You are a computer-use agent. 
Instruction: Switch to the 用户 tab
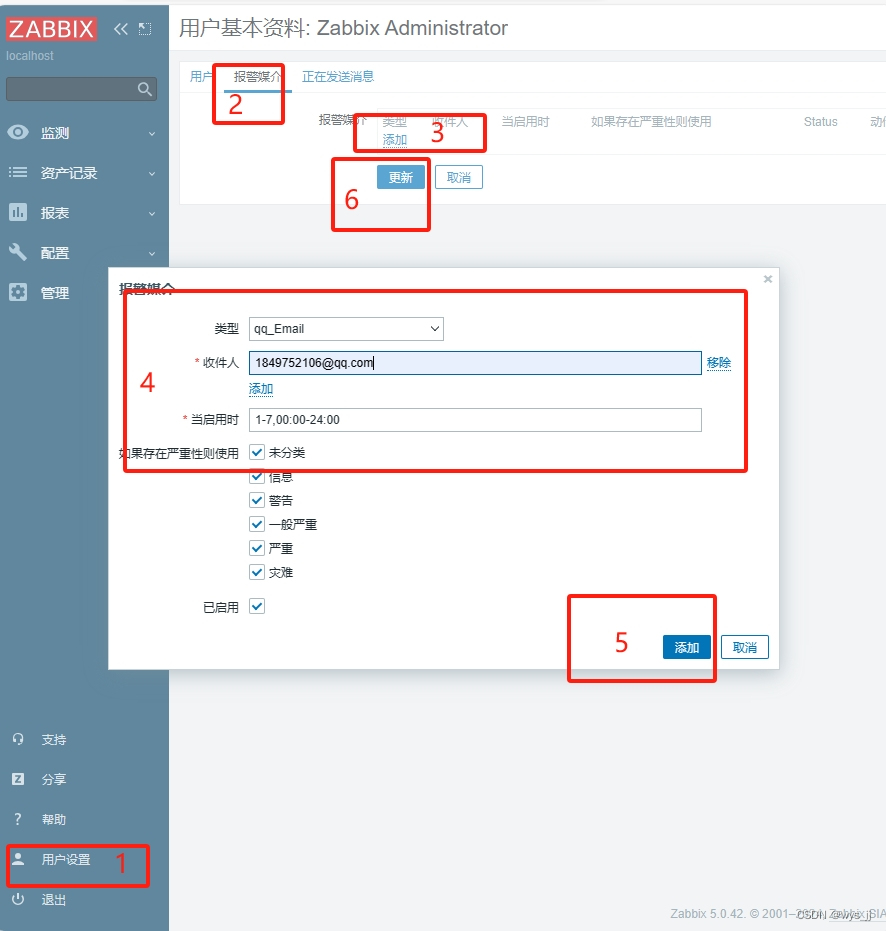pos(201,77)
